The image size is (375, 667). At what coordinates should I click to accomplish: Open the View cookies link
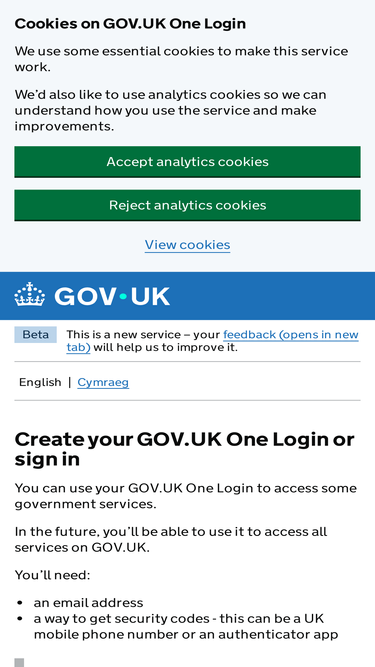[188, 245]
